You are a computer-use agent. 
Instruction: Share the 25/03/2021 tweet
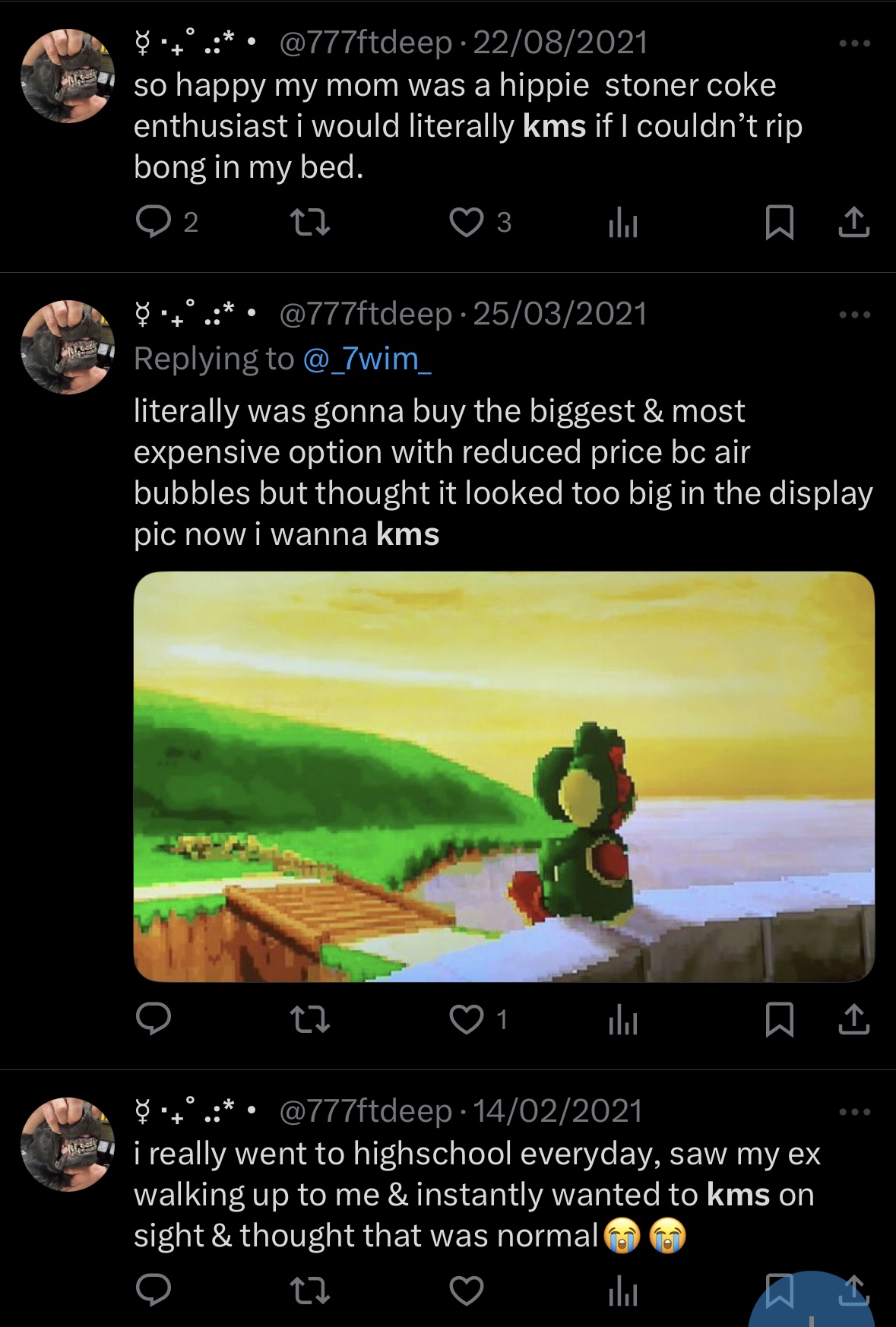[853, 1019]
